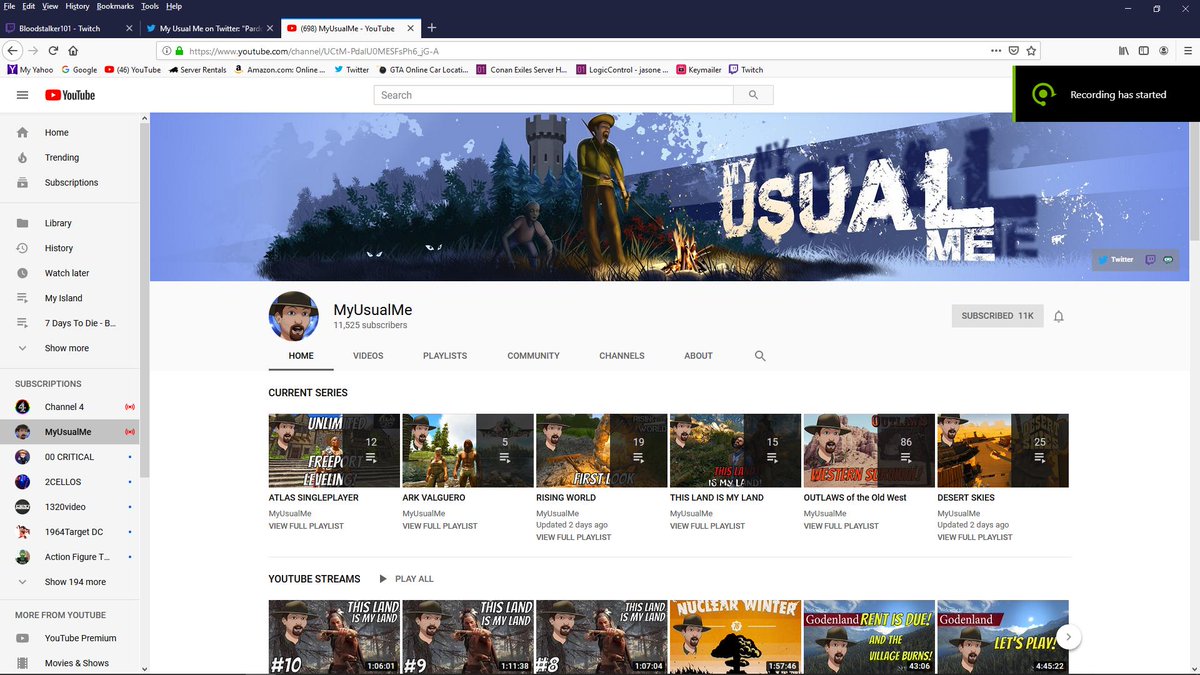The image size is (1200, 675).
Task: Open the page actions three-dots menu
Action: [995, 50]
